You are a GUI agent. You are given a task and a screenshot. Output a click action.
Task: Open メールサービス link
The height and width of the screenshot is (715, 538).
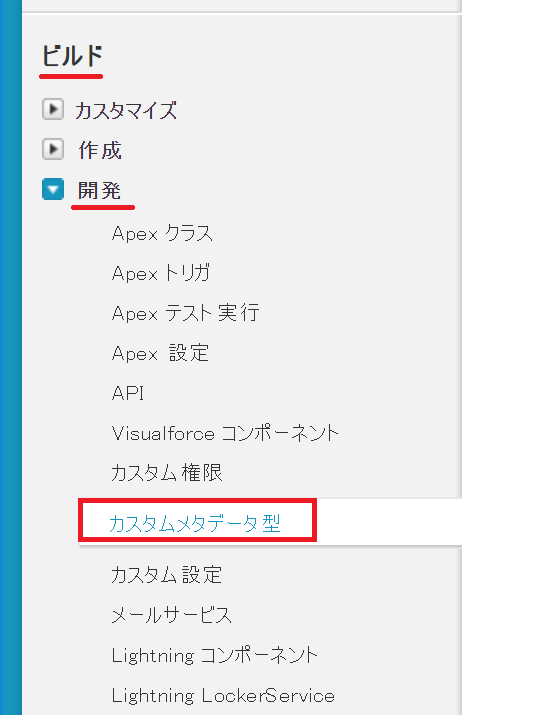[171, 615]
